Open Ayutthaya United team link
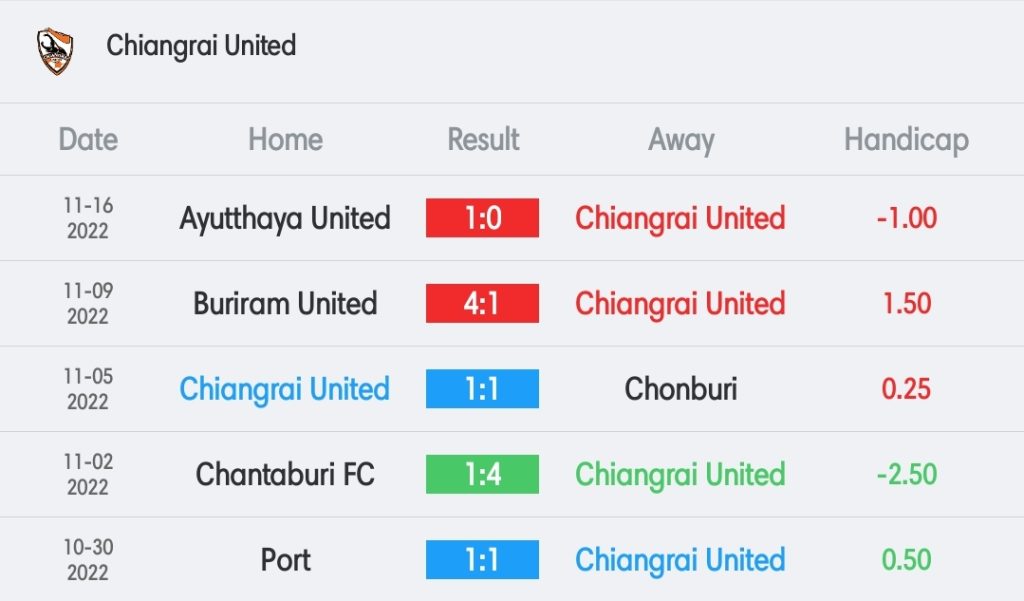This screenshot has width=1024, height=601. click(285, 219)
